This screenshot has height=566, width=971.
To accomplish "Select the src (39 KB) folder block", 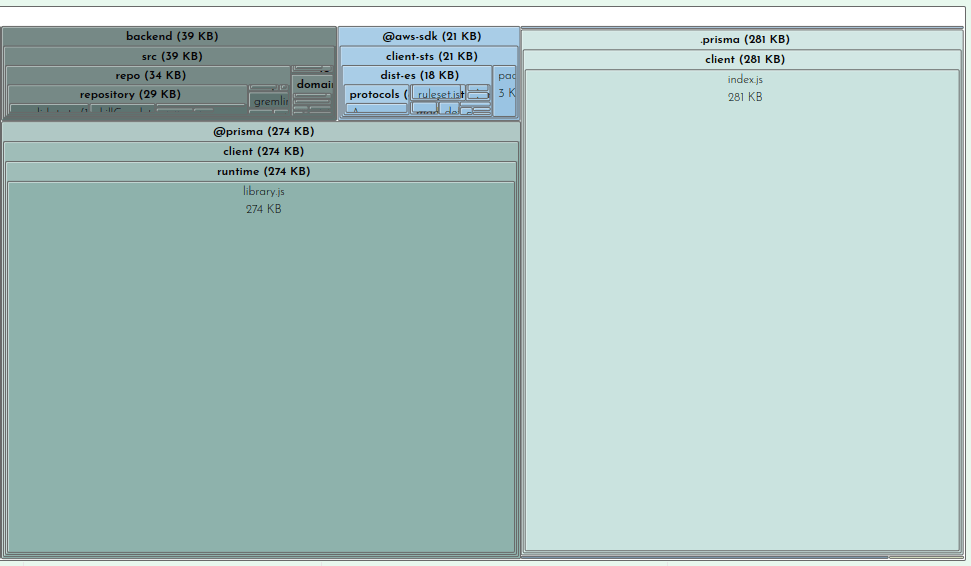I will pos(170,56).
